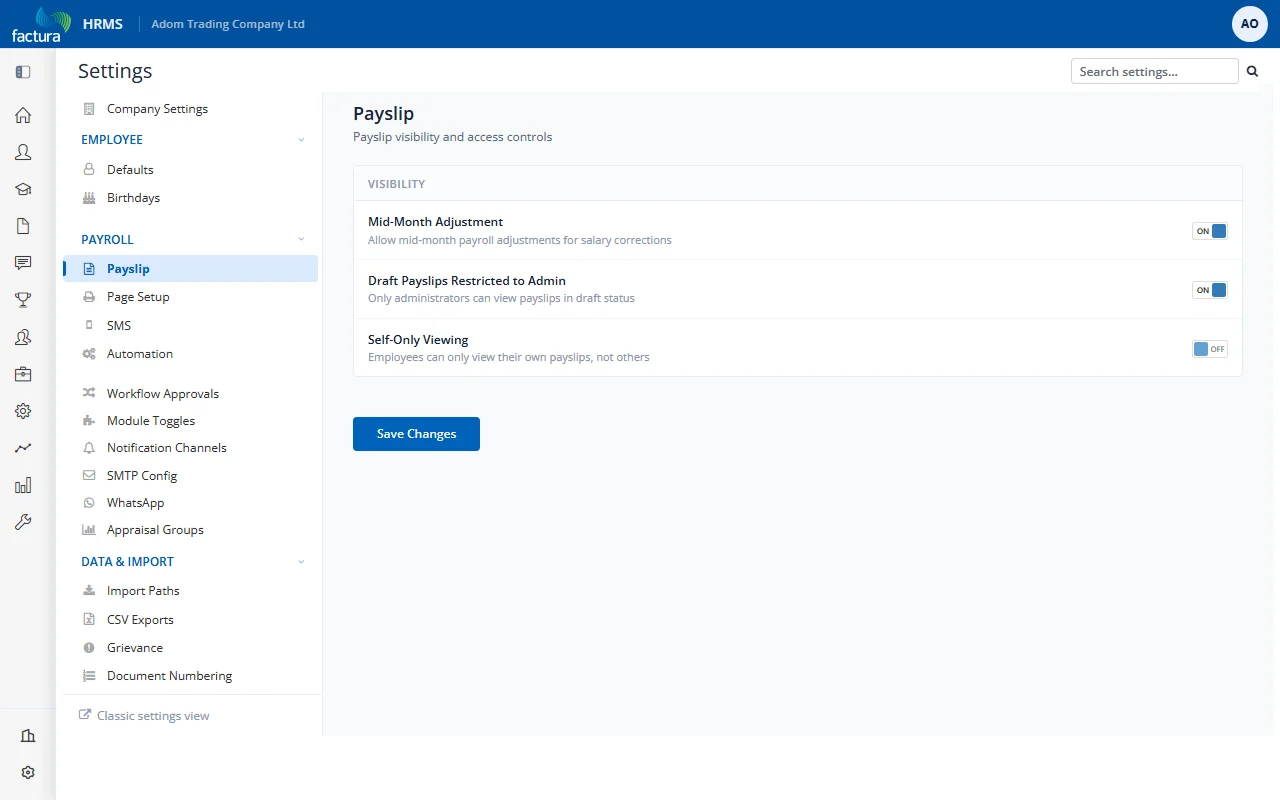The height and width of the screenshot is (800, 1280).
Task: Open the chat bubble messages icon
Action: 23,263
